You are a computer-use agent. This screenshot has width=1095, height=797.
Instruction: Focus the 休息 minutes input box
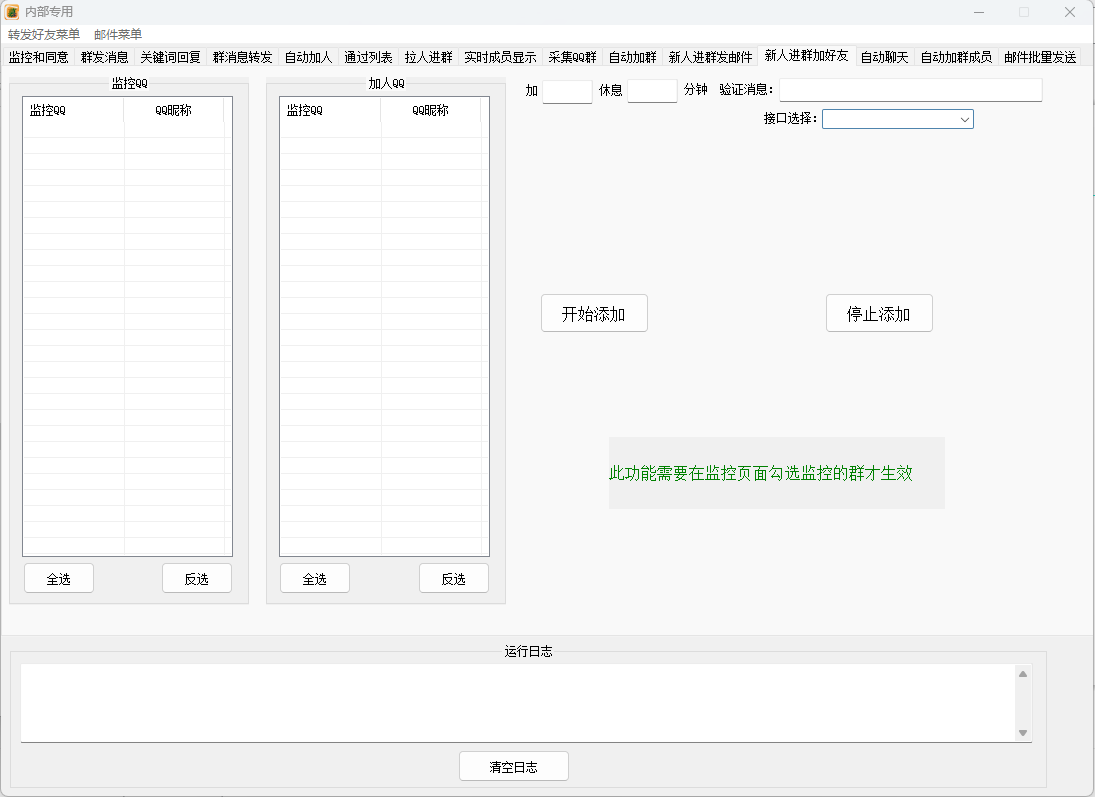[652, 91]
